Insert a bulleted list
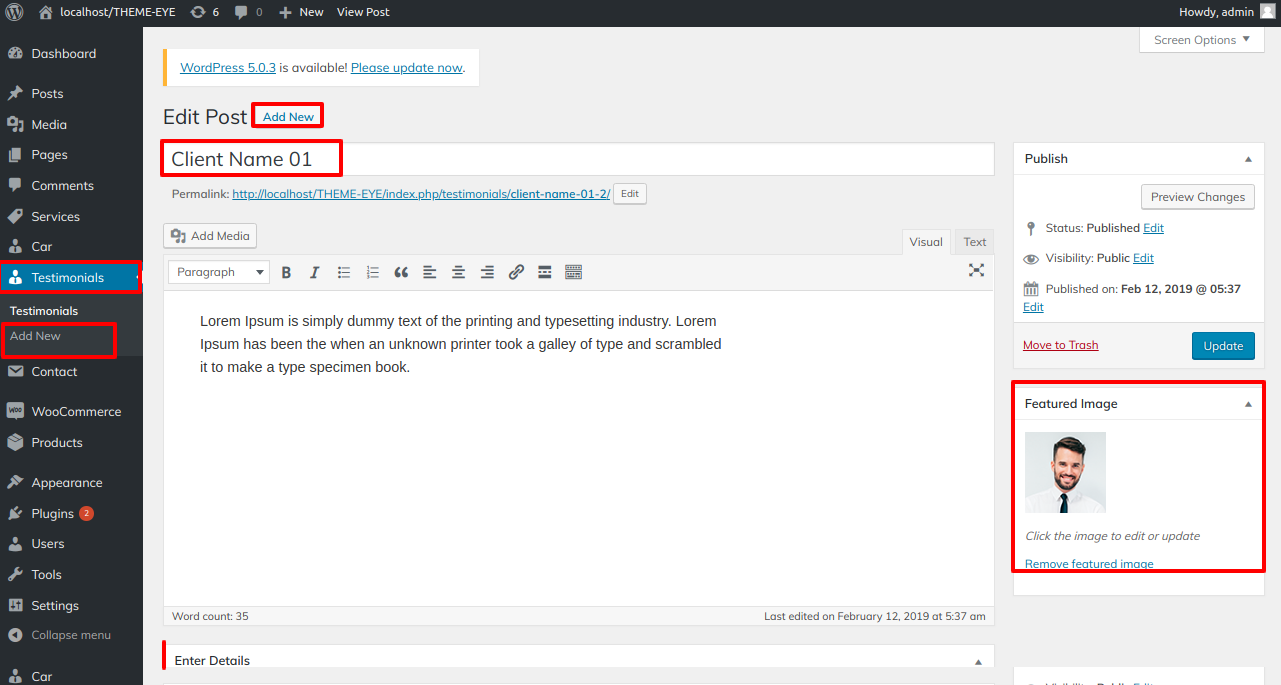The width and height of the screenshot is (1281, 685). click(344, 272)
